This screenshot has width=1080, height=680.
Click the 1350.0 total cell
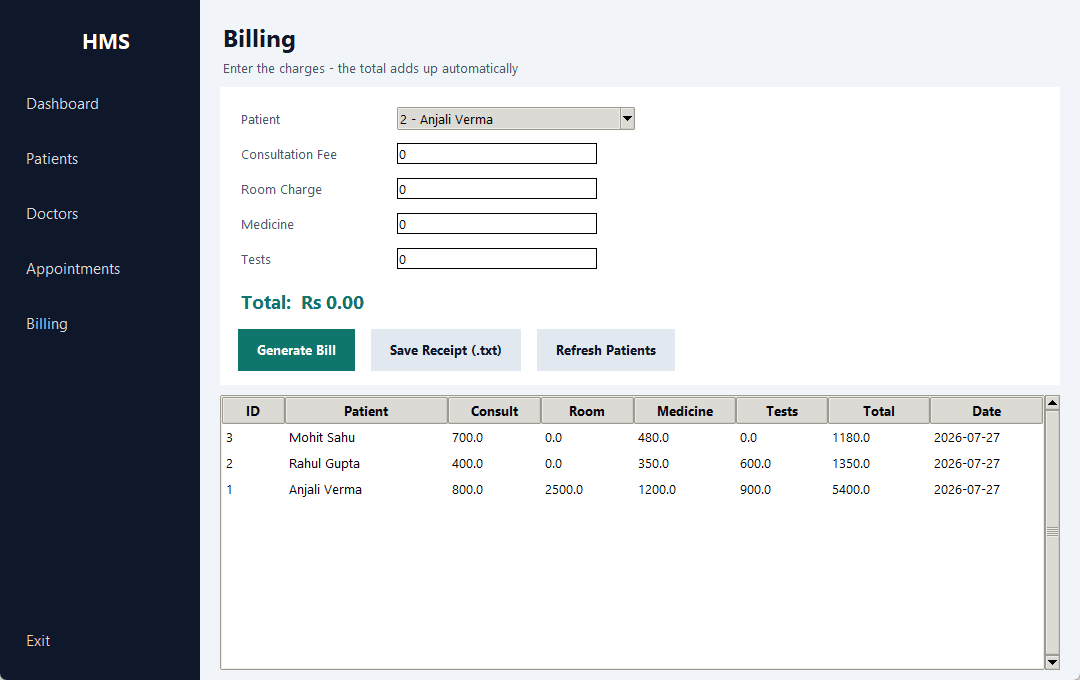point(851,464)
